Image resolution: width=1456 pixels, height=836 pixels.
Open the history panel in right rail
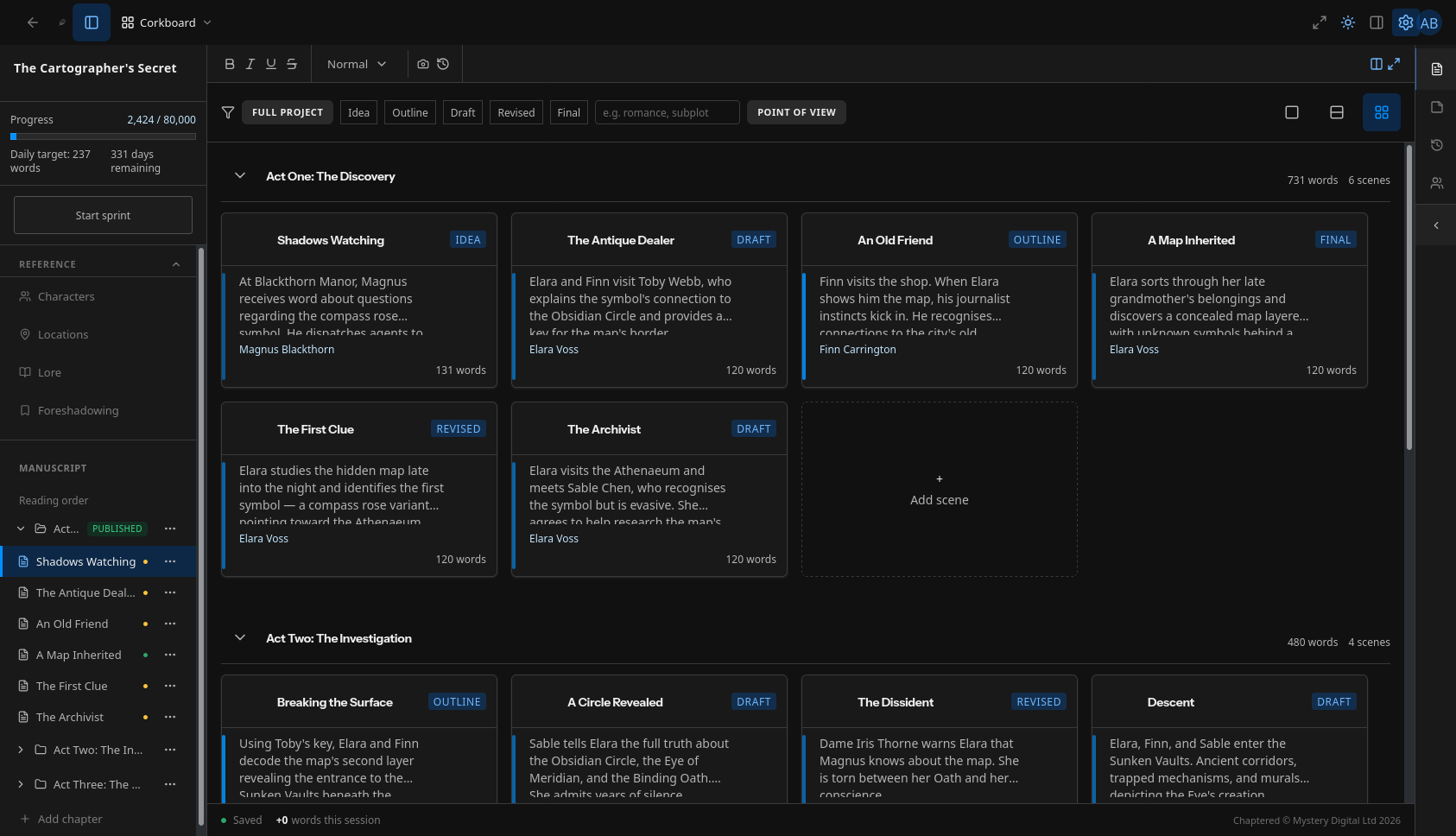[1437, 145]
